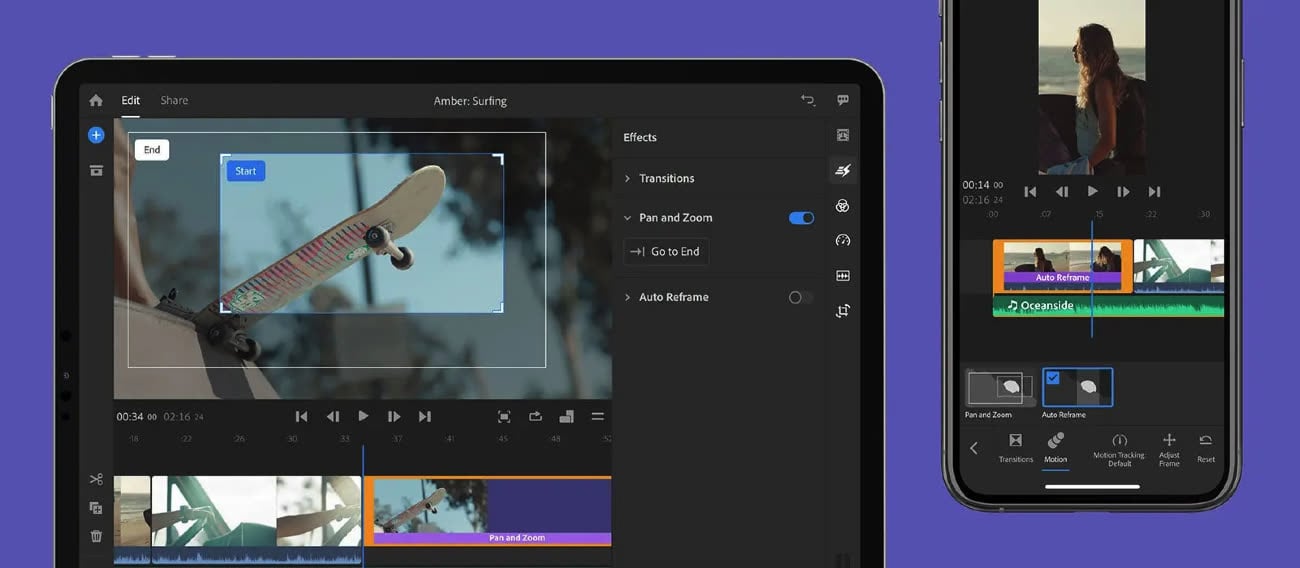Image resolution: width=1300 pixels, height=568 pixels.
Task: Click the 00:34 timecode on tablet
Action: 130,417
